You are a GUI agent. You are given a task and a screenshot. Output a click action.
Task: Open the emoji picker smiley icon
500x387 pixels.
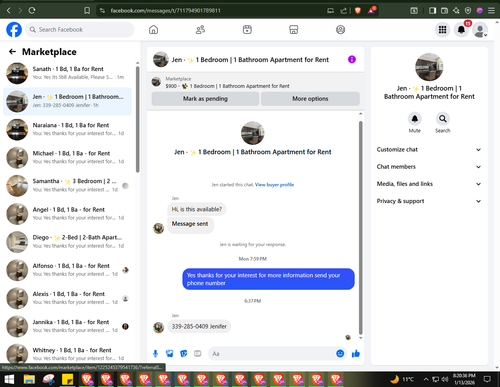click(340, 353)
